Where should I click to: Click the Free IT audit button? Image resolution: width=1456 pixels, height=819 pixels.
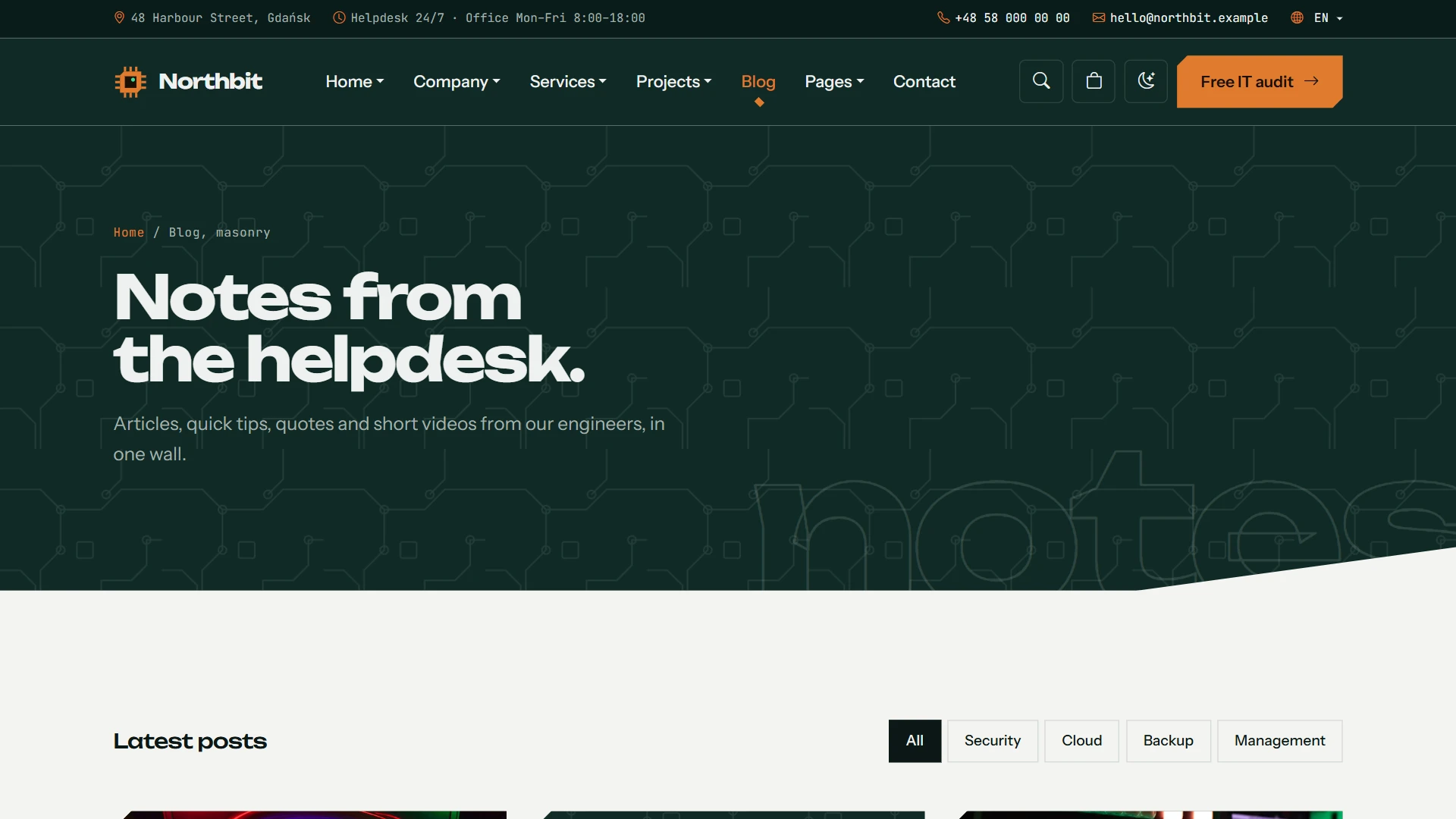(1260, 81)
